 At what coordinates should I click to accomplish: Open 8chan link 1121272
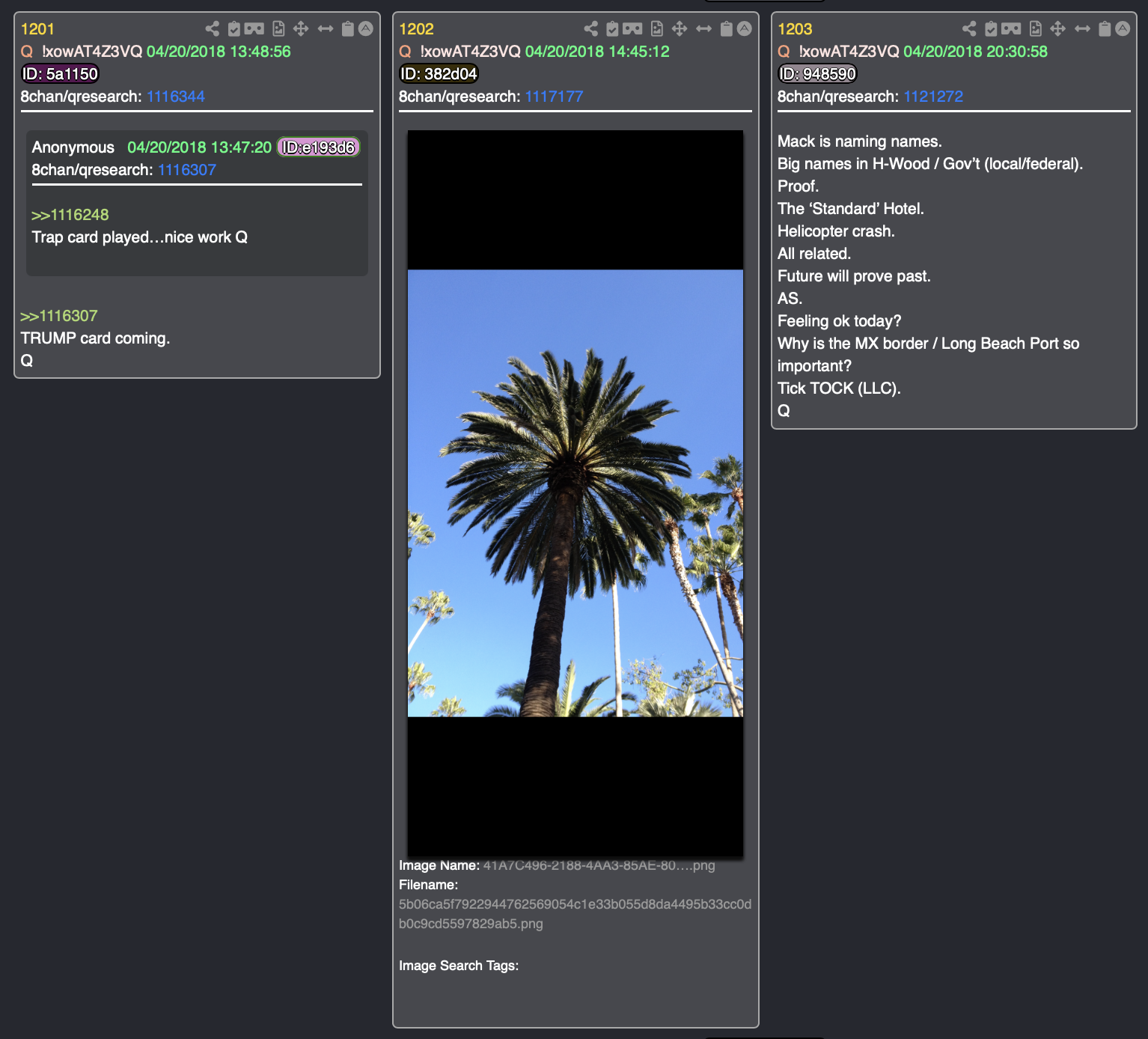(933, 97)
